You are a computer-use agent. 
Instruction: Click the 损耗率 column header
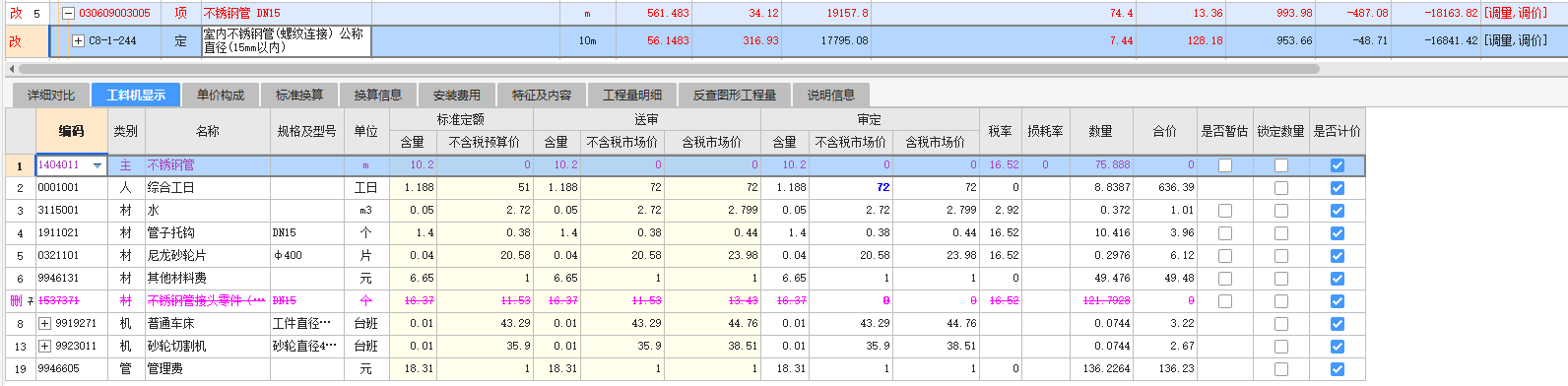point(1045,131)
